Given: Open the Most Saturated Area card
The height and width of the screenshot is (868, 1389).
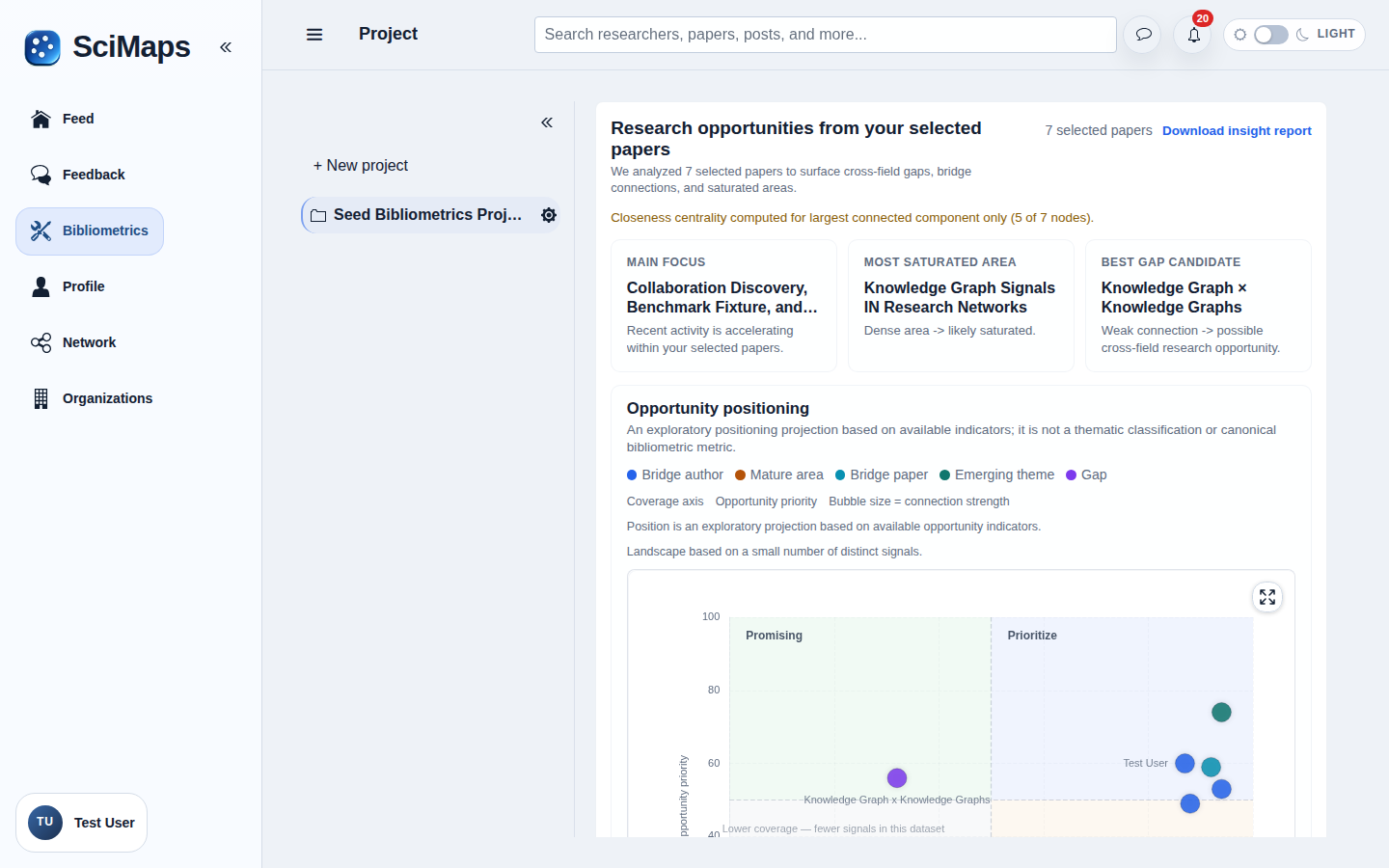Looking at the screenshot, I should point(961,306).
